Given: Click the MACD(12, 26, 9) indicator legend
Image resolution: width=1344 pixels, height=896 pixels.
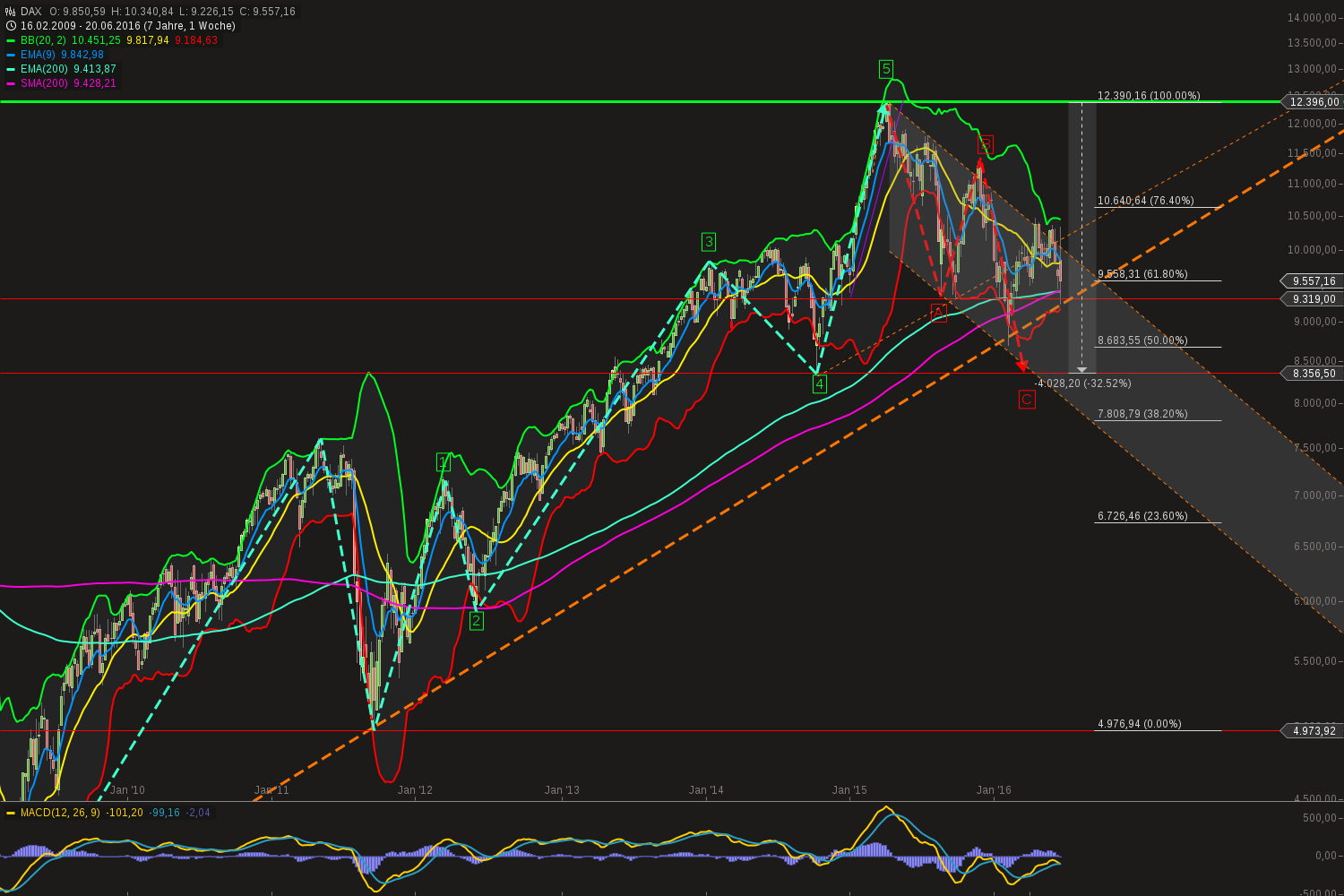Looking at the screenshot, I should pyautogui.click(x=59, y=814).
